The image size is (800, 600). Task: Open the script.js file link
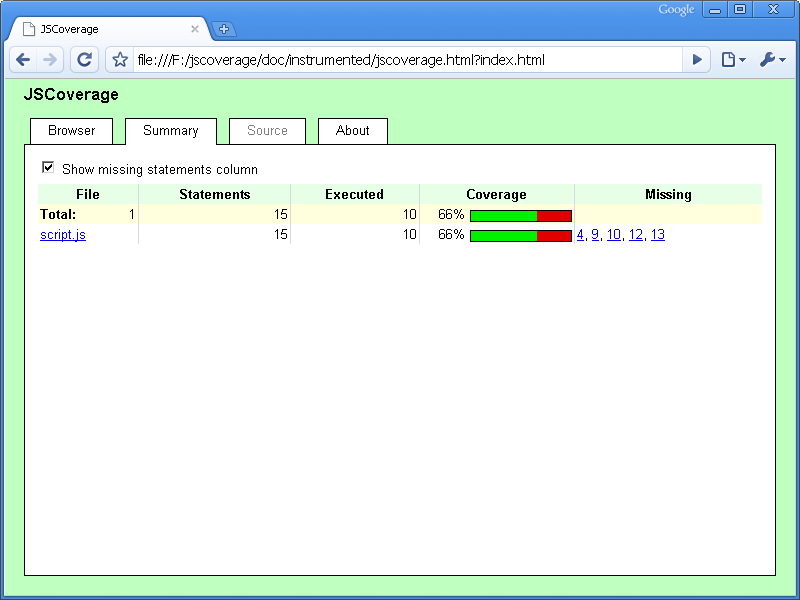coord(63,235)
